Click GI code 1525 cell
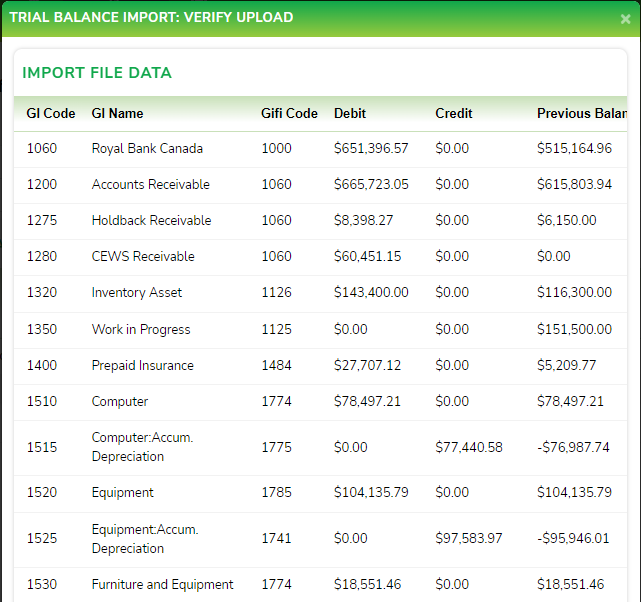Screen dimensions: 641x602 point(42,538)
